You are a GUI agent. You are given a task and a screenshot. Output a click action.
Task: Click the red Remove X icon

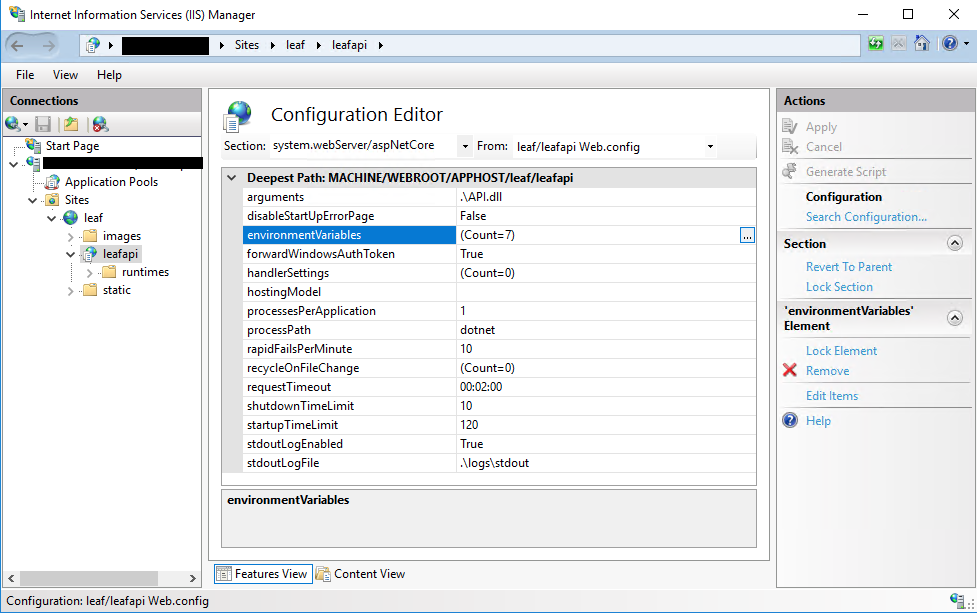tap(790, 371)
